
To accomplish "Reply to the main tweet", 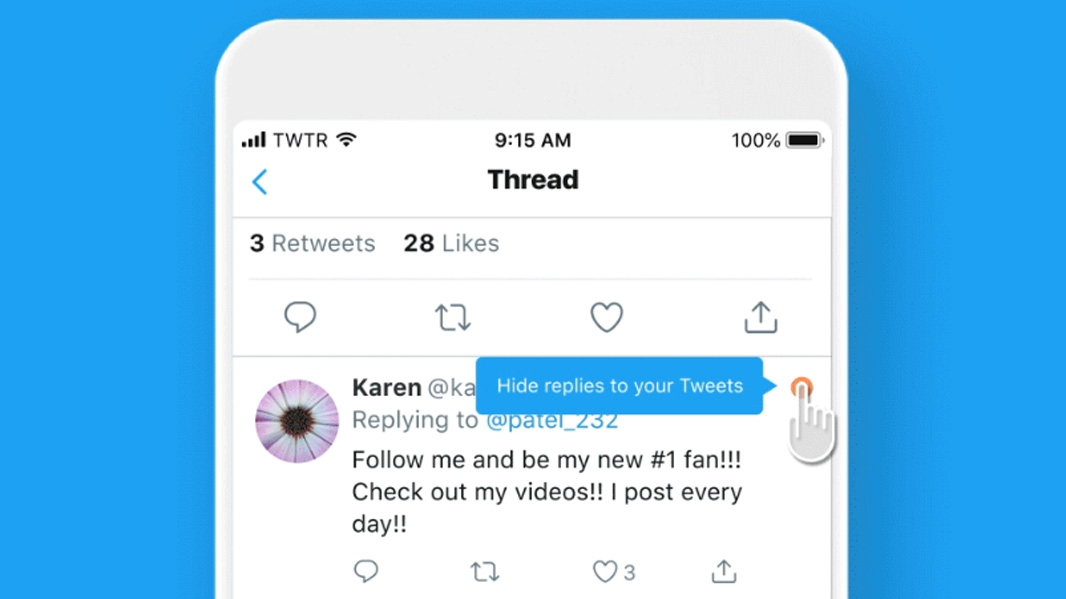I will [x=300, y=317].
